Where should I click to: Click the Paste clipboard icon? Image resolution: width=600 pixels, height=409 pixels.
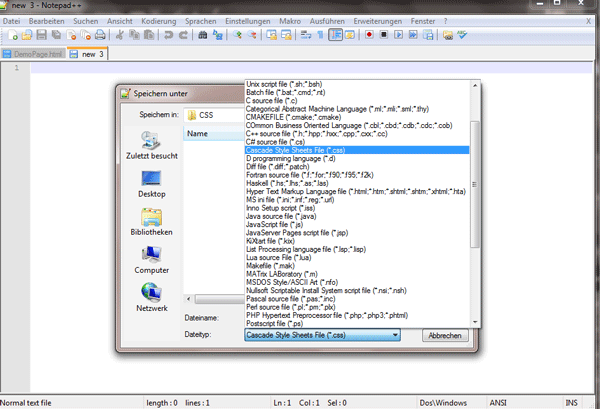(x=149, y=35)
